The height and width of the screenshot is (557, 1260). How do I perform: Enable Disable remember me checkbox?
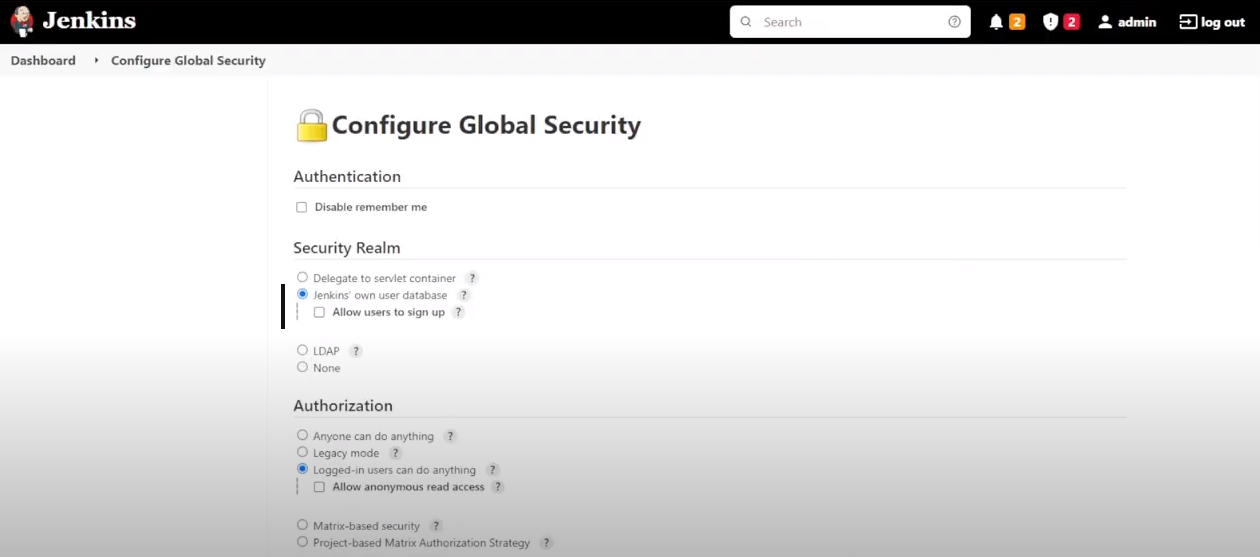[301, 207]
